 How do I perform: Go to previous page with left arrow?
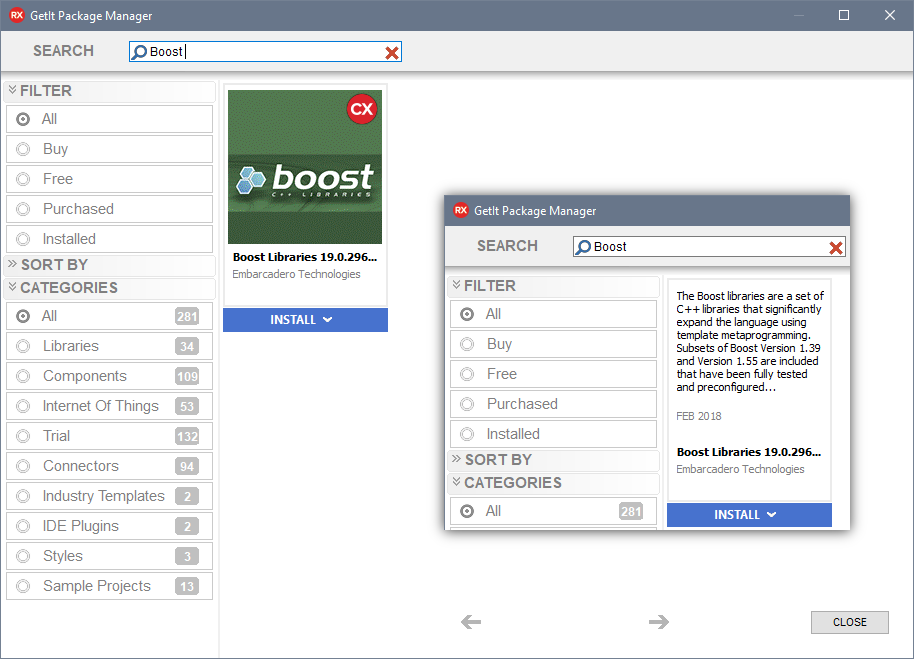pos(471,622)
